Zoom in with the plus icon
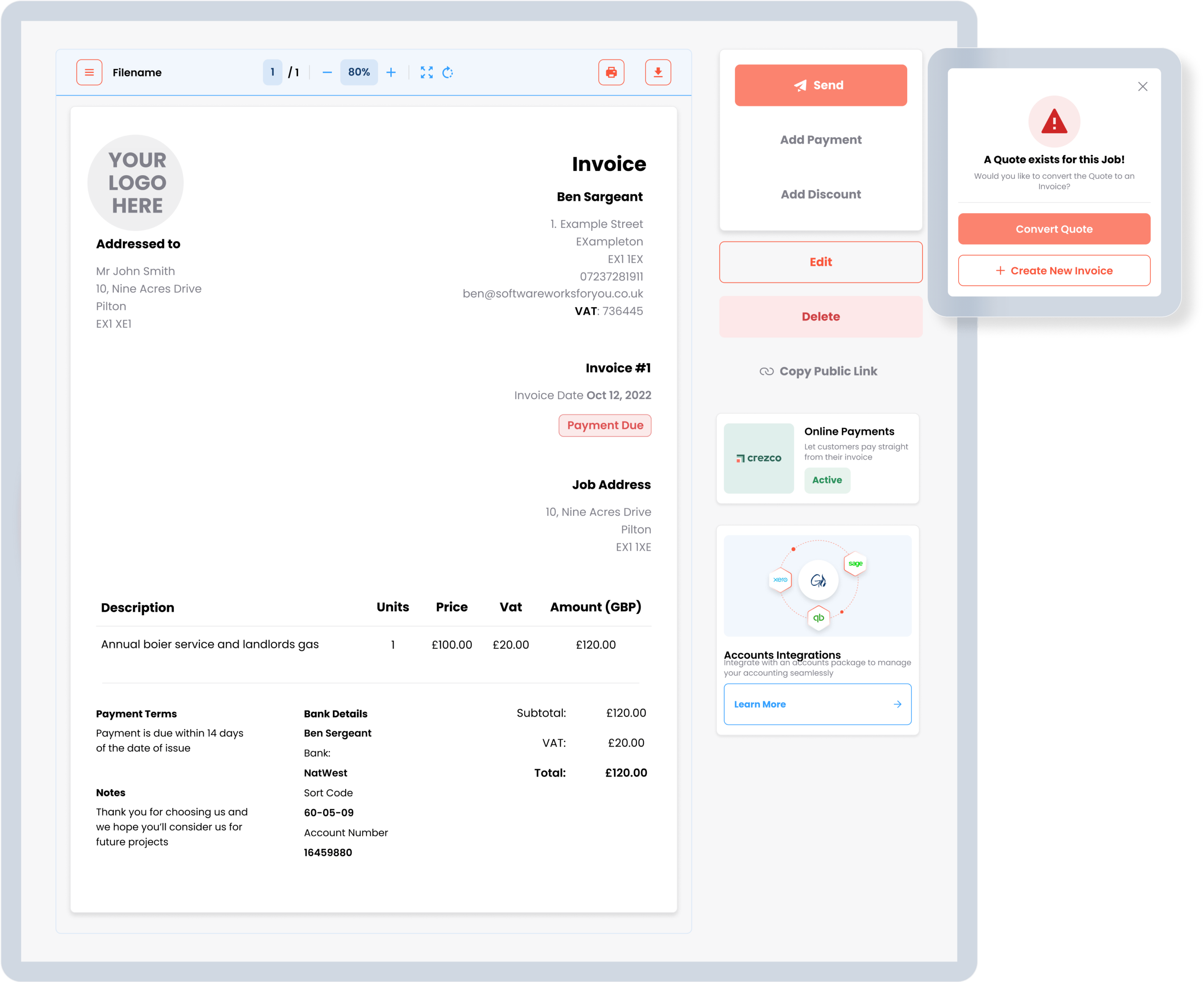 click(391, 72)
